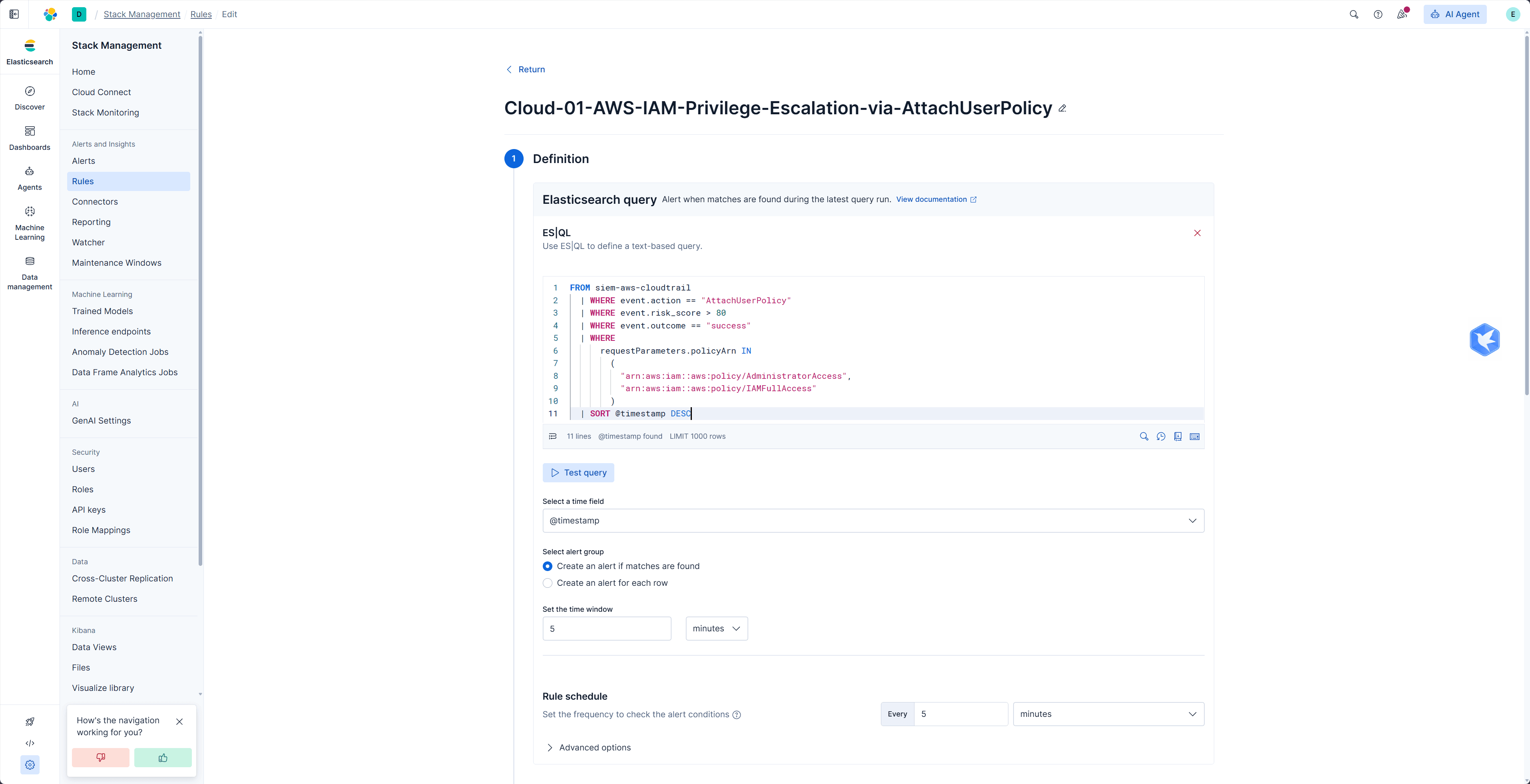1530x784 pixels.
Task: Click the gear management icon
Action: [30, 764]
